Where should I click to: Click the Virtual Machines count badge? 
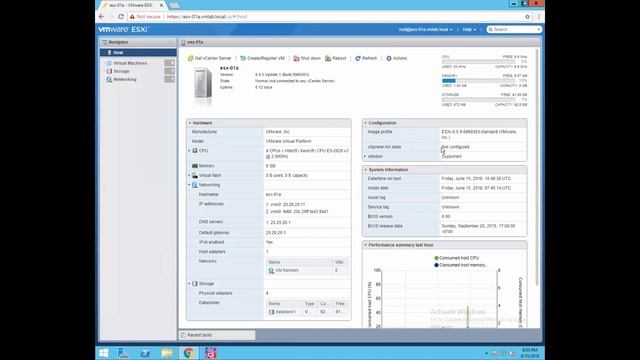point(169,63)
